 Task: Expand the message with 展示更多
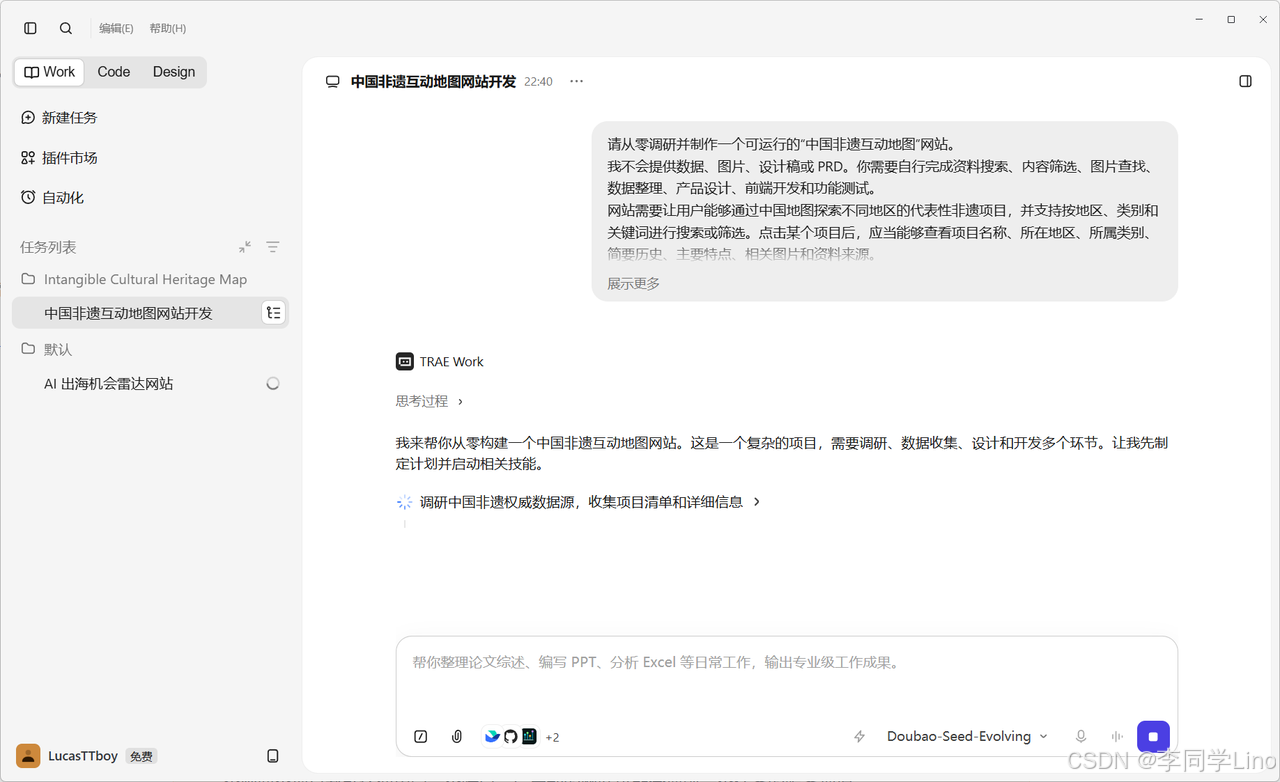[634, 284]
